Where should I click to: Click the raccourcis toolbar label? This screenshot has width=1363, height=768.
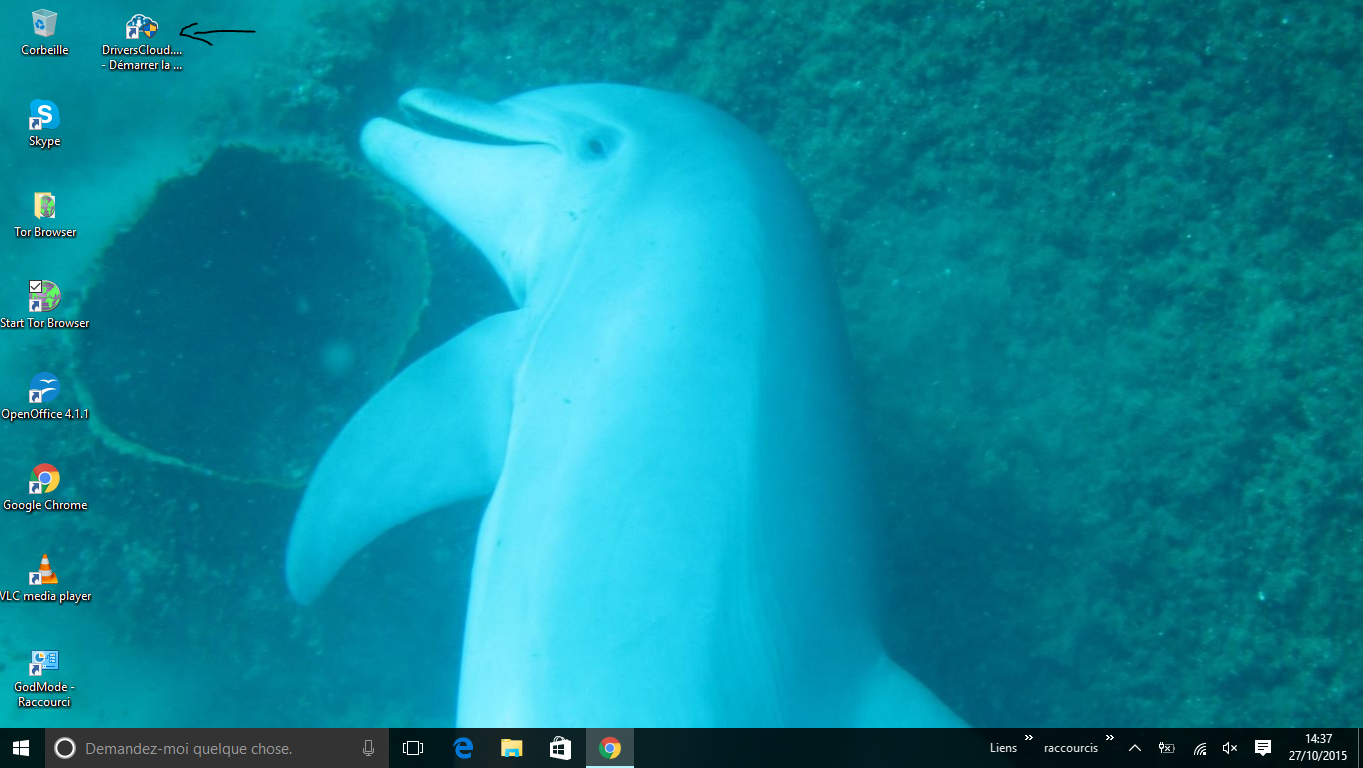coord(1071,748)
